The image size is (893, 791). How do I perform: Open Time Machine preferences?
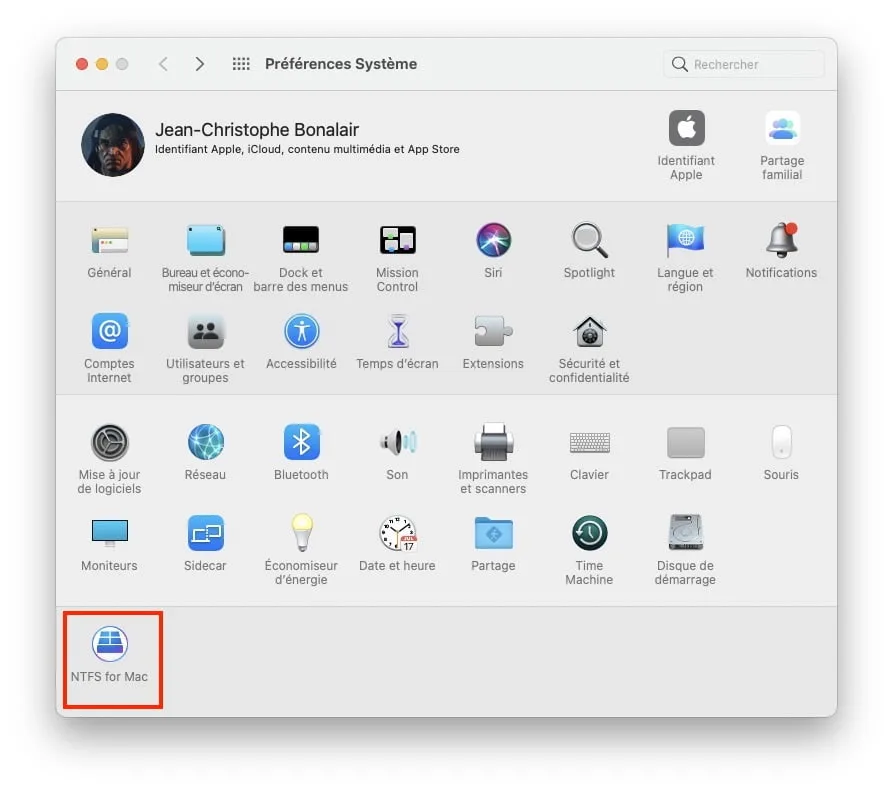coord(589,533)
